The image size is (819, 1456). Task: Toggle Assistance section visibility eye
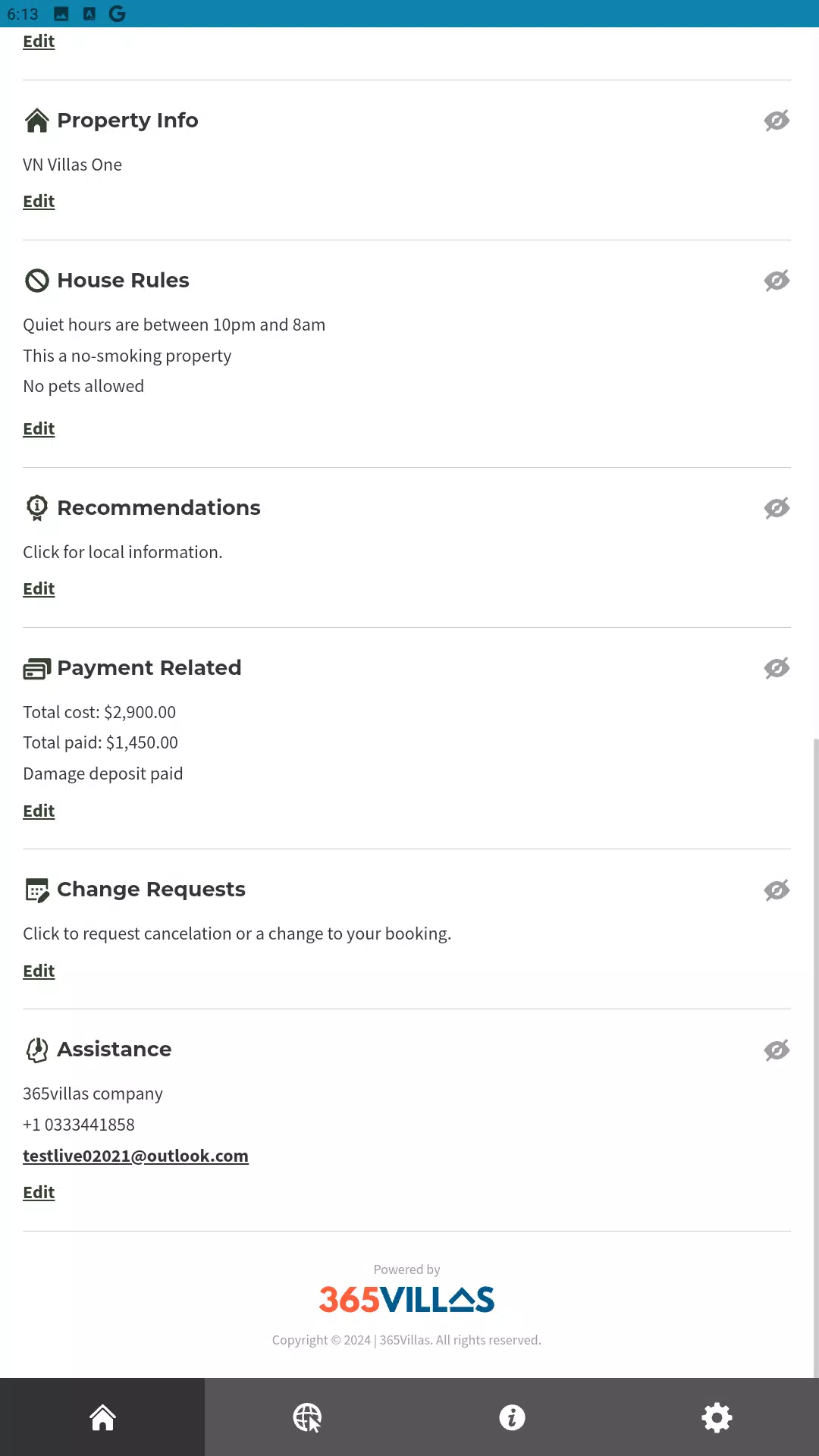[x=777, y=1050]
